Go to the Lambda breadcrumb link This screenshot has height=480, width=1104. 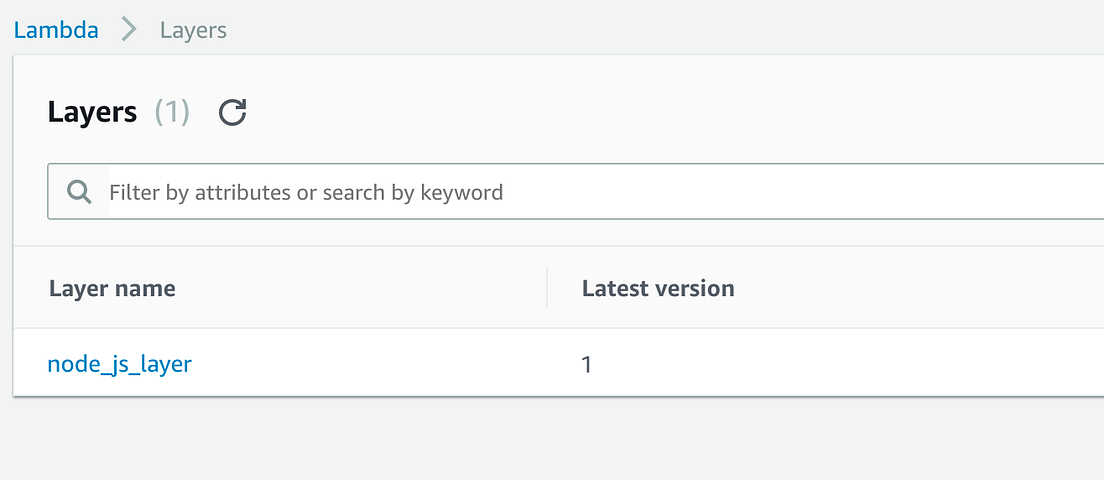pyautogui.click(x=56, y=30)
